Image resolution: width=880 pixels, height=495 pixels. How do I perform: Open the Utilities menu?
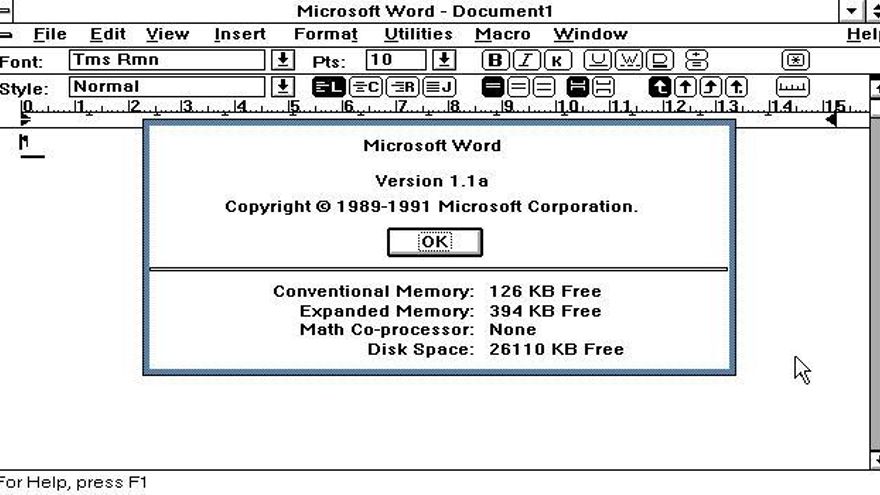[418, 35]
